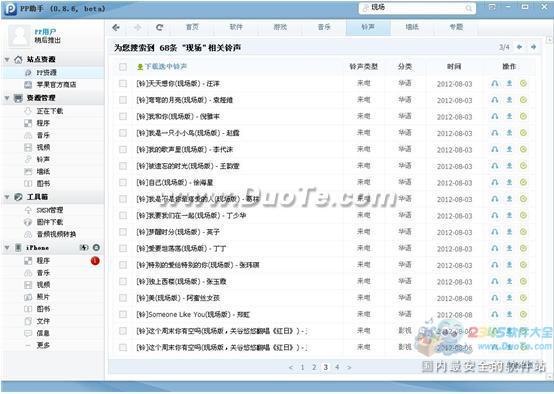Click the red badge beside iPhone 程序
This screenshot has height=394, width=554.
click(x=95, y=261)
